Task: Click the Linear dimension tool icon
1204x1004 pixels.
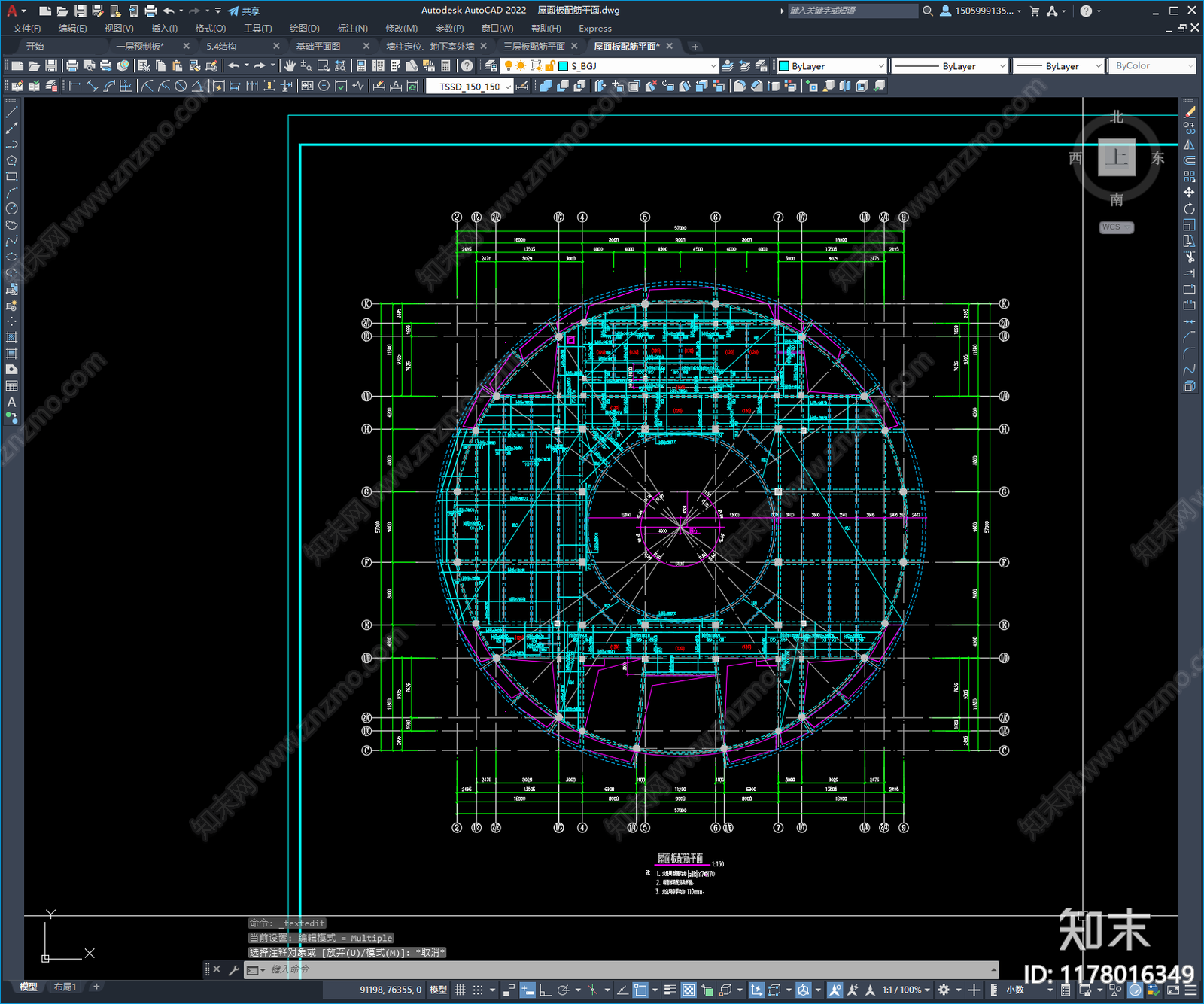Action: pos(75,86)
